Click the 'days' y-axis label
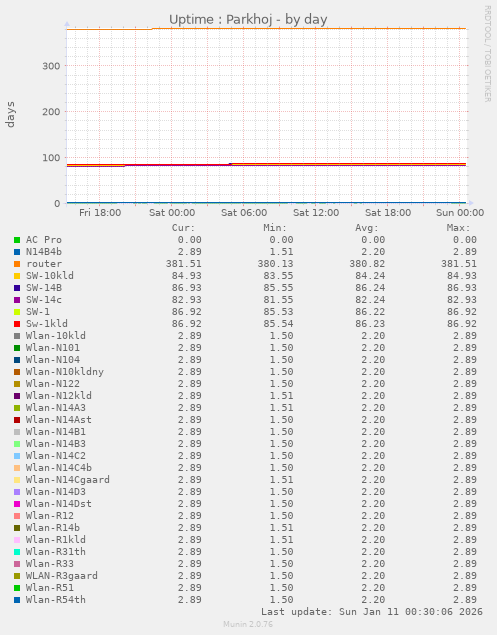 [11, 115]
